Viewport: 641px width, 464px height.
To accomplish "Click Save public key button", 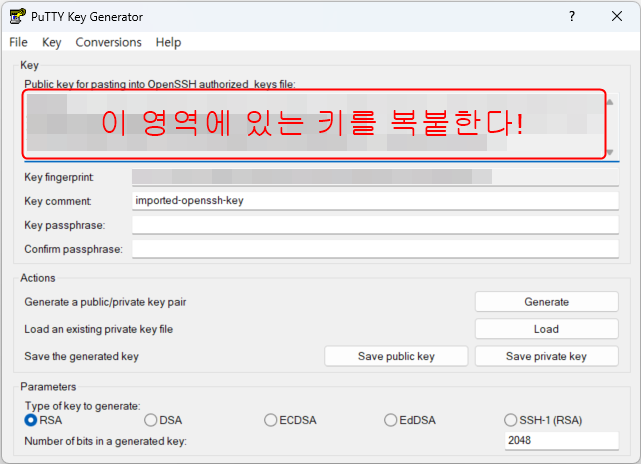I will pyautogui.click(x=396, y=356).
